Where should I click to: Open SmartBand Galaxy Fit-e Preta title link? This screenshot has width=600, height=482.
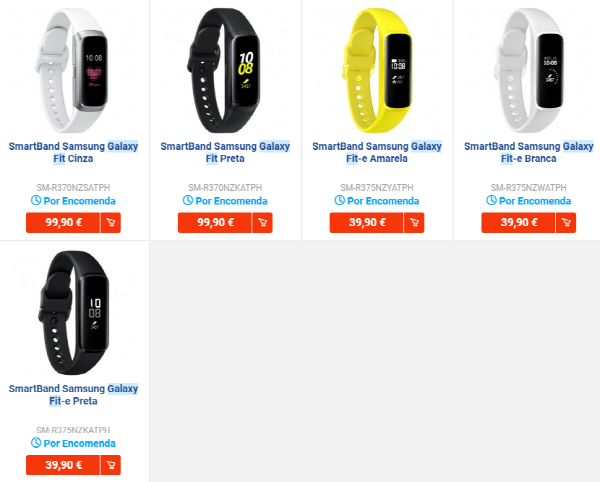[73, 394]
